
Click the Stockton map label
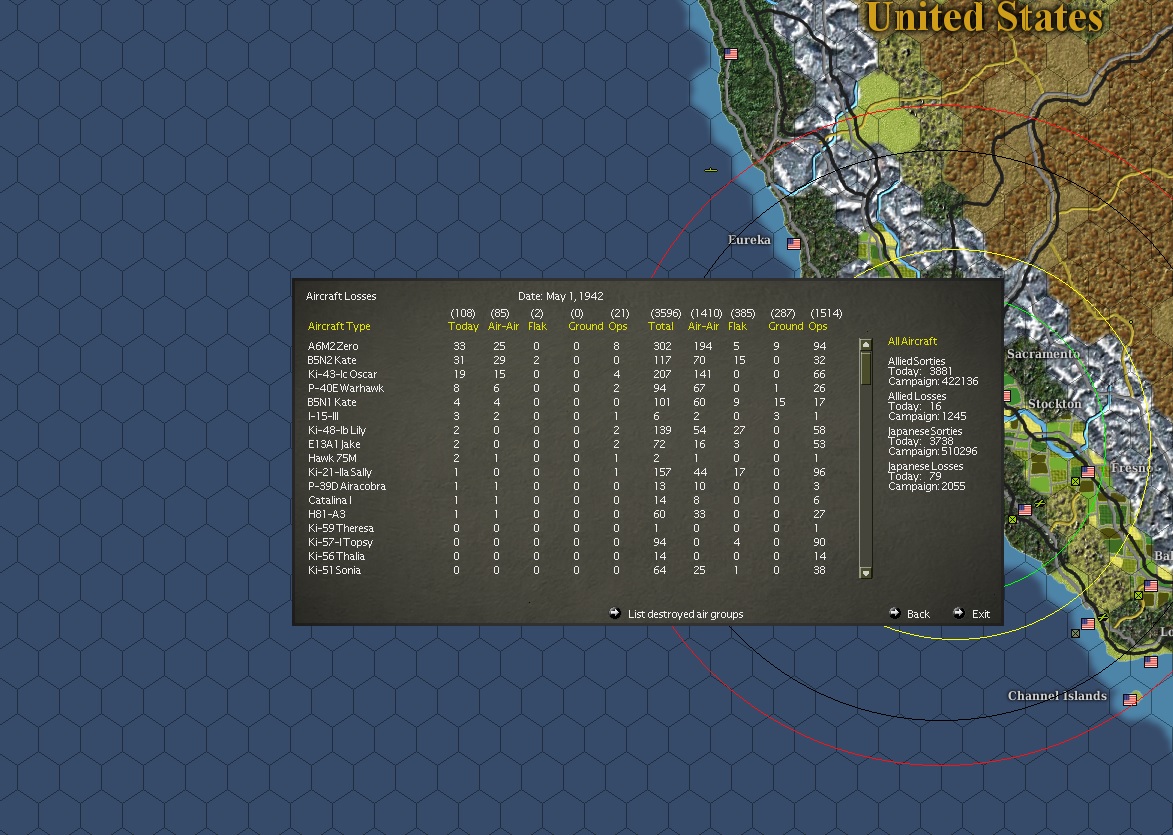[x=1054, y=404]
